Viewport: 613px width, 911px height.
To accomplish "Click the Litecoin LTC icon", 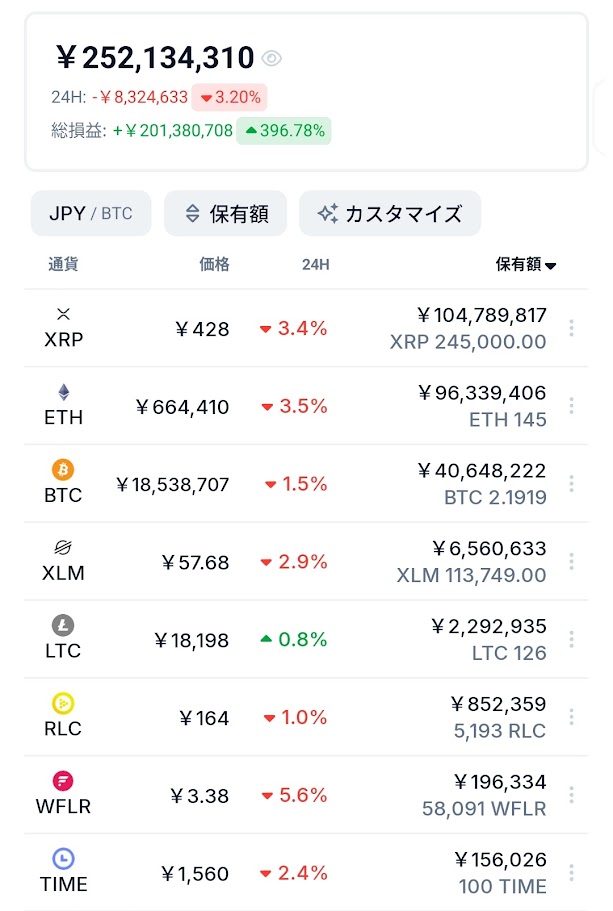I will pyautogui.click(x=64, y=626).
